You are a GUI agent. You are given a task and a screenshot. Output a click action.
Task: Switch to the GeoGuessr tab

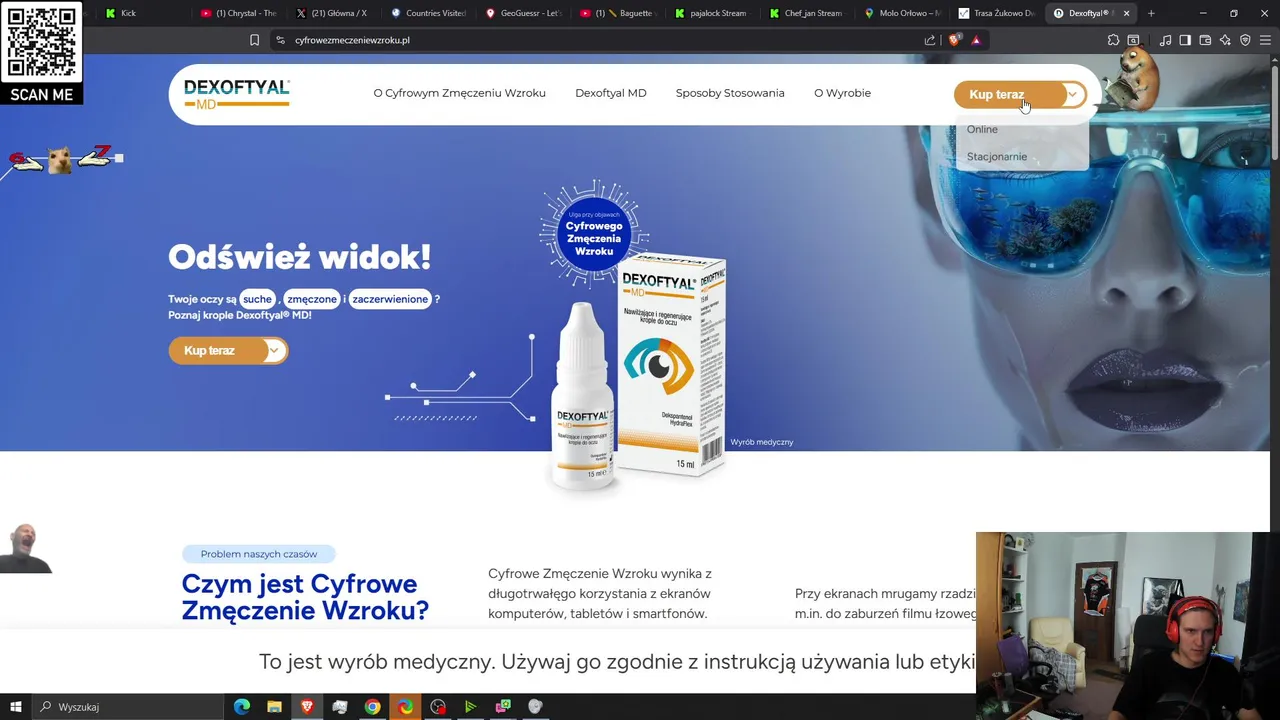tap(524, 13)
